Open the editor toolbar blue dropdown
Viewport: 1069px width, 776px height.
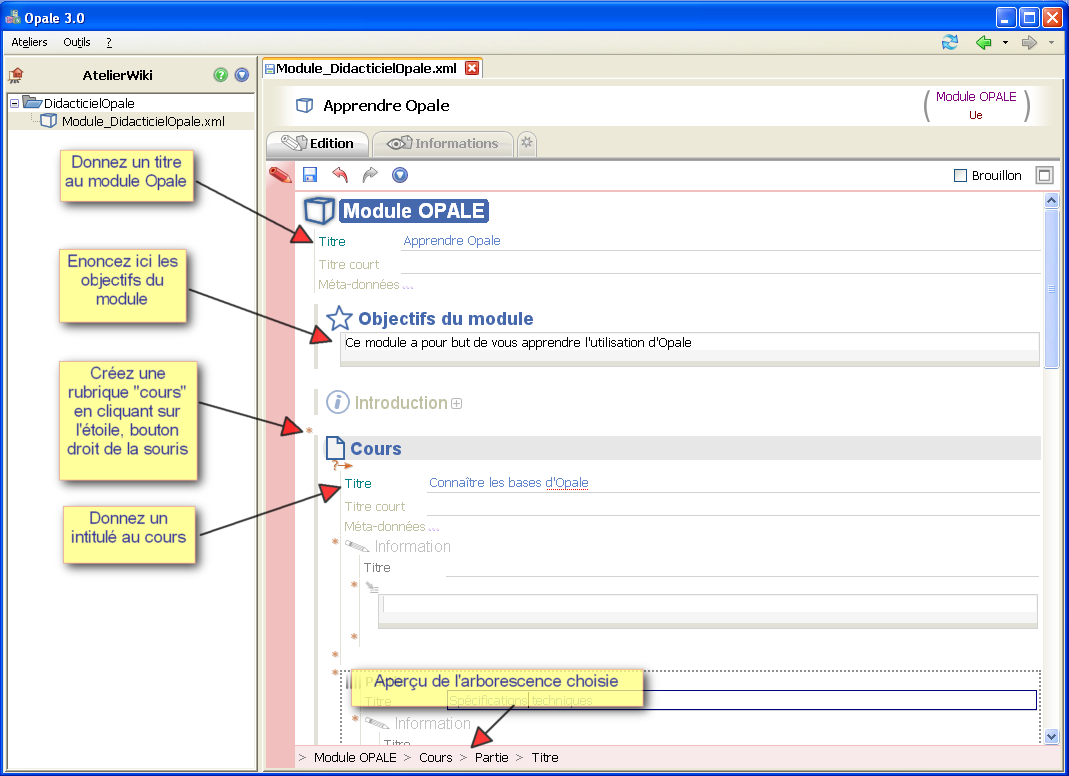400,175
